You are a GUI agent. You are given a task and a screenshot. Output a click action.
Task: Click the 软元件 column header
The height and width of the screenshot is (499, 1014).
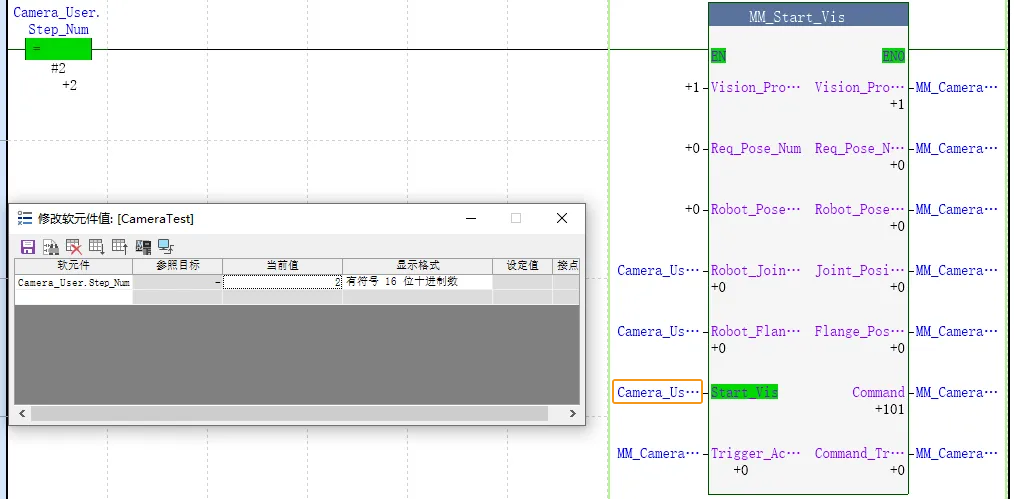click(74, 266)
